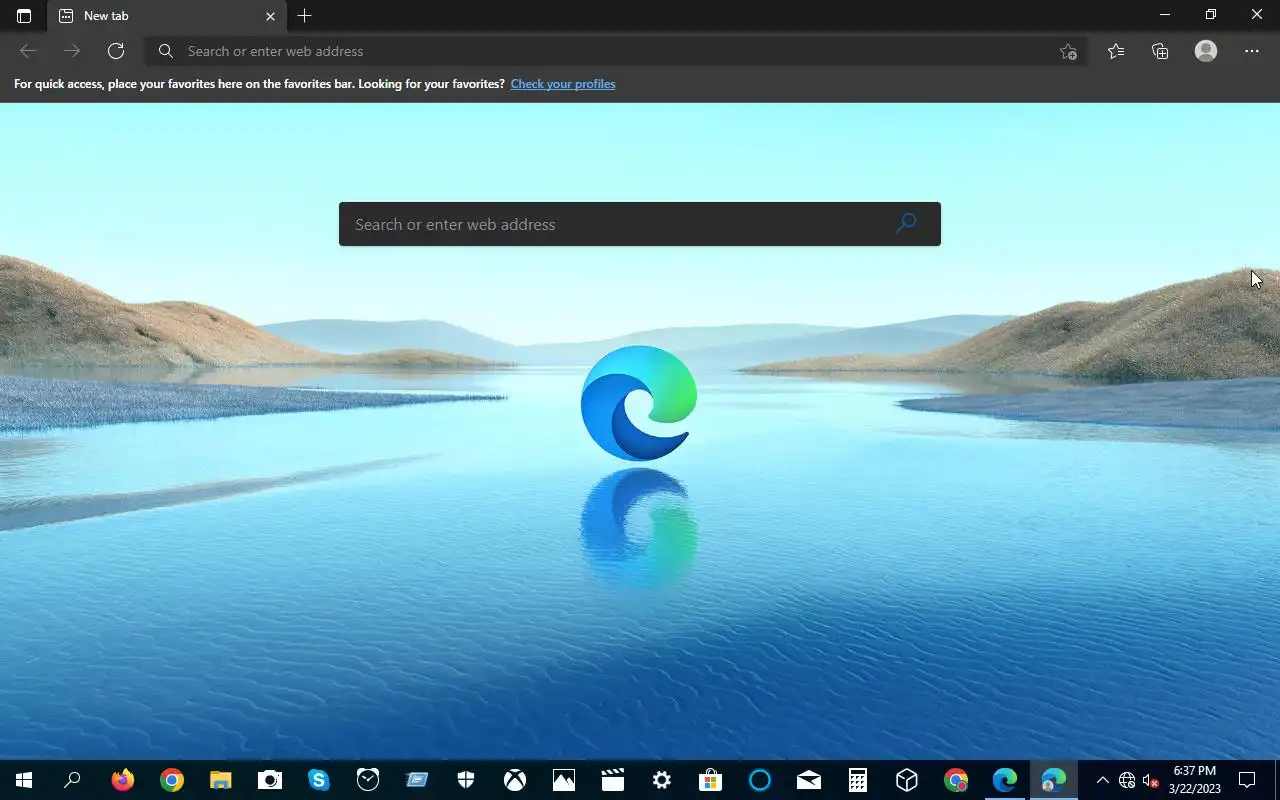Viewport: 1280px width, 800px height.
Task: Open Settings and more ellipsis menu
Action: [1252, 51]
